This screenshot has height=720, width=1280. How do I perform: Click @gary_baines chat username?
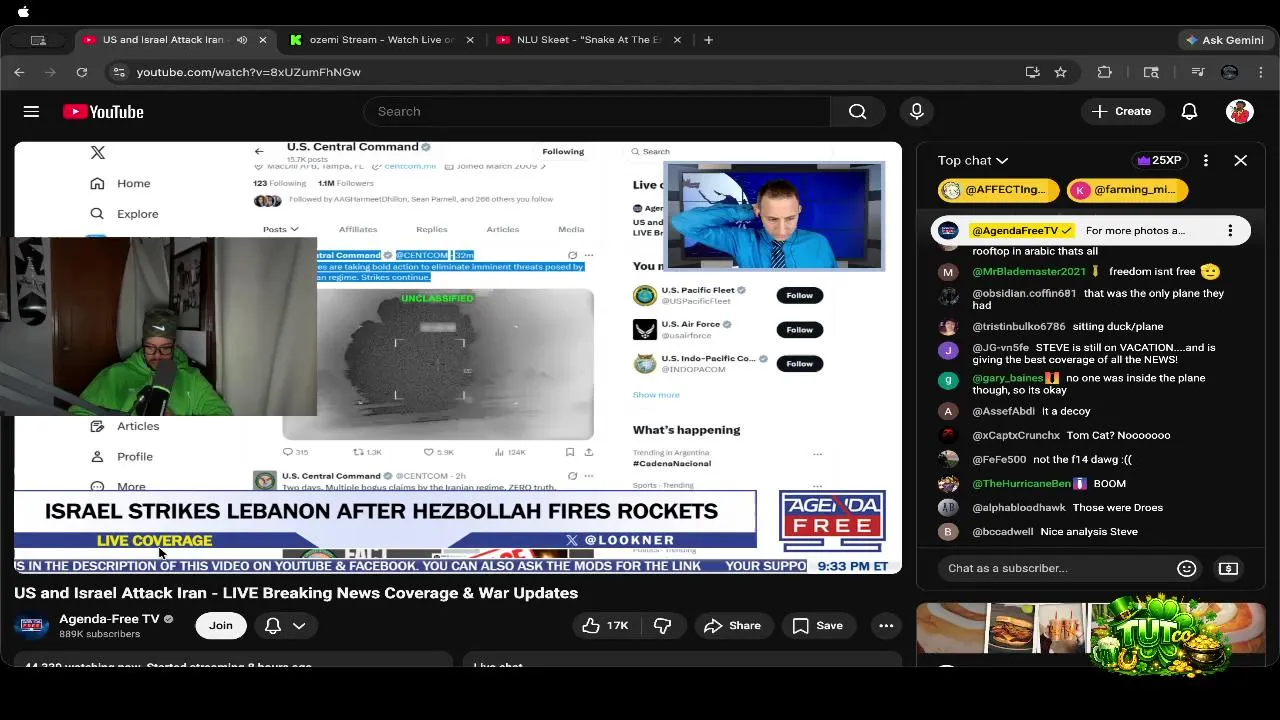[1008, 378]
